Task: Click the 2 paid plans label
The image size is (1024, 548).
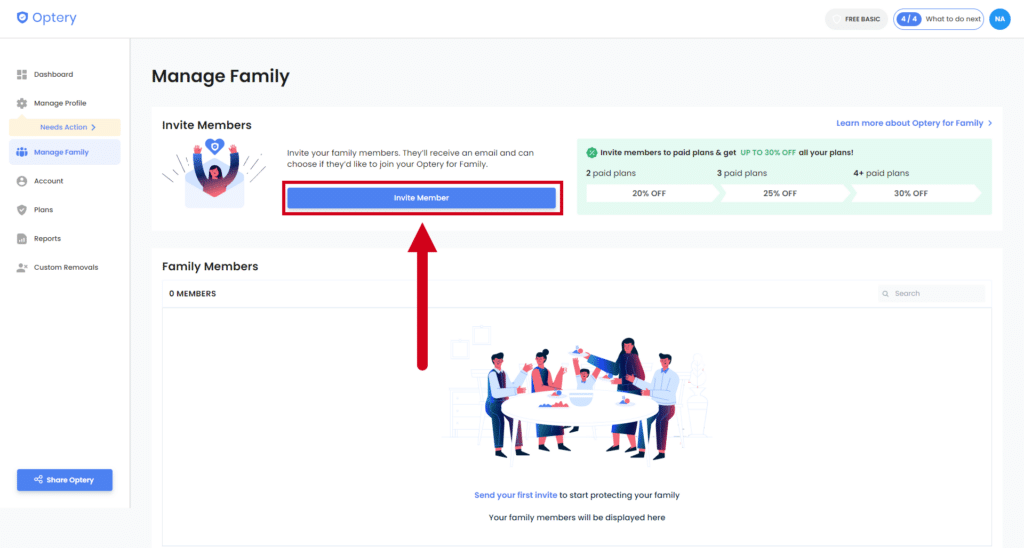Action: (611, 173)
